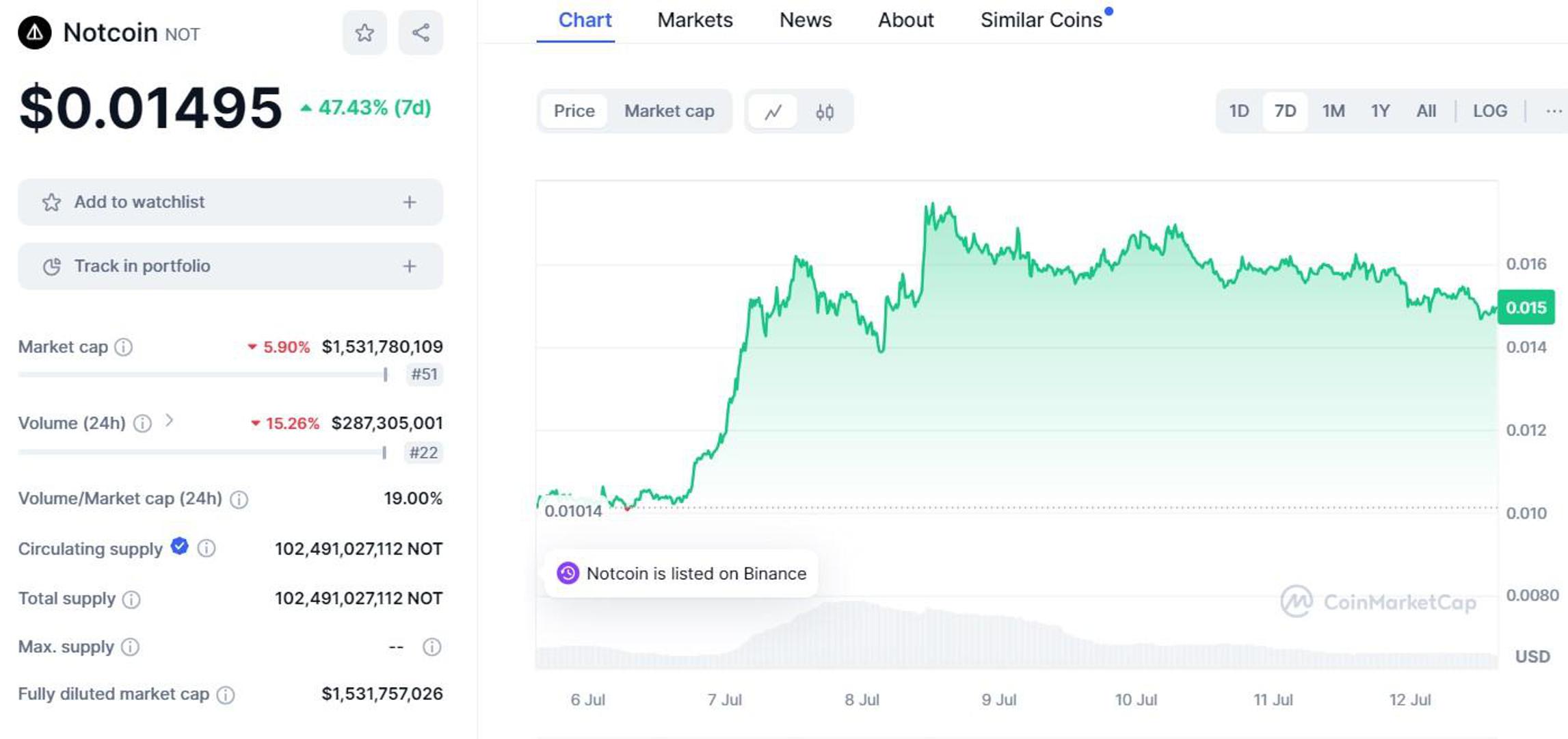Click Notcoin is listed on Binance notice
Image resolution: width=1568 pixels, height=739 pixels.
pyautogui.click(x=682, y=573)
